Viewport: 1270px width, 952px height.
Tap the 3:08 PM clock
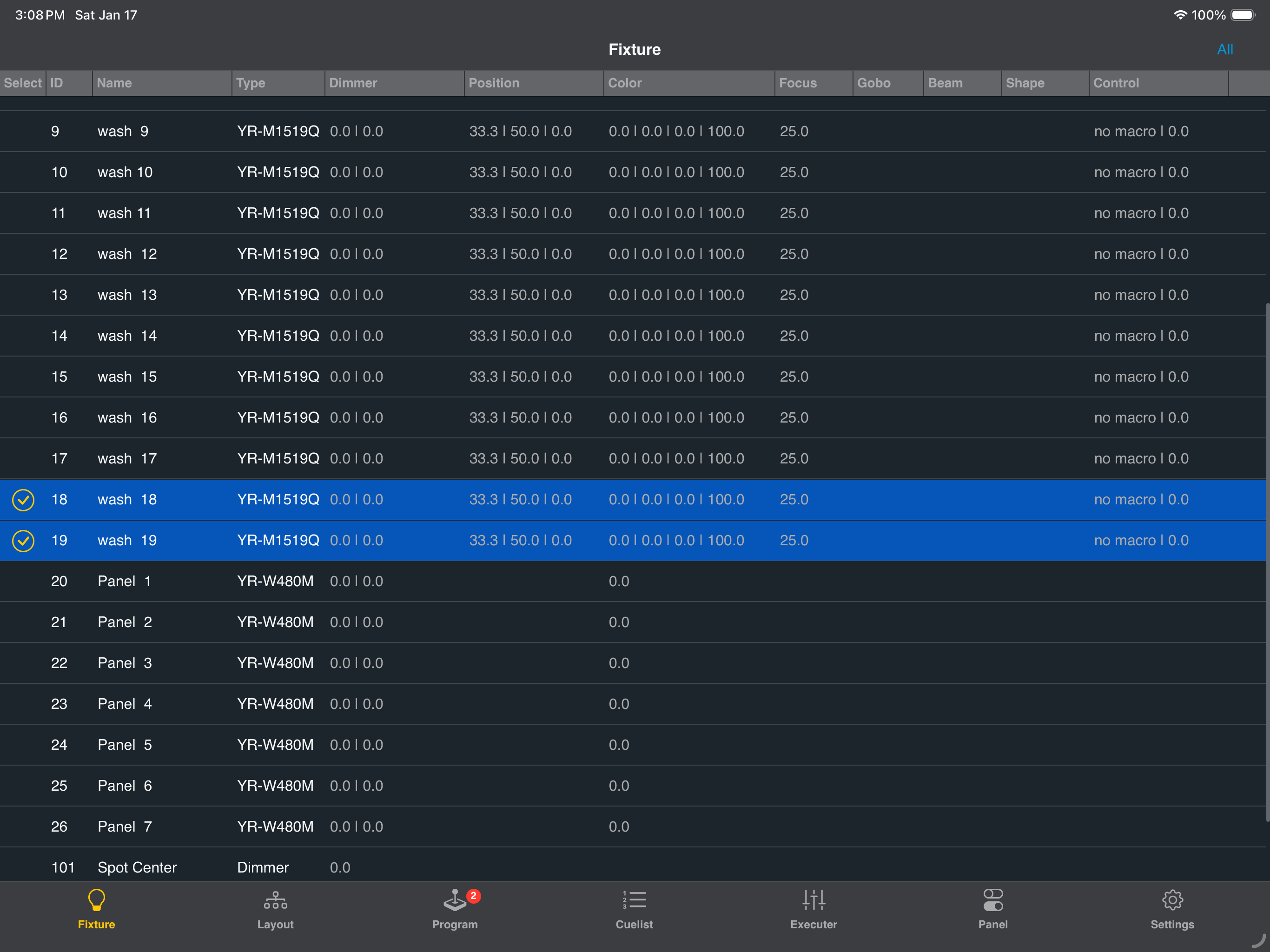[40, 15]
